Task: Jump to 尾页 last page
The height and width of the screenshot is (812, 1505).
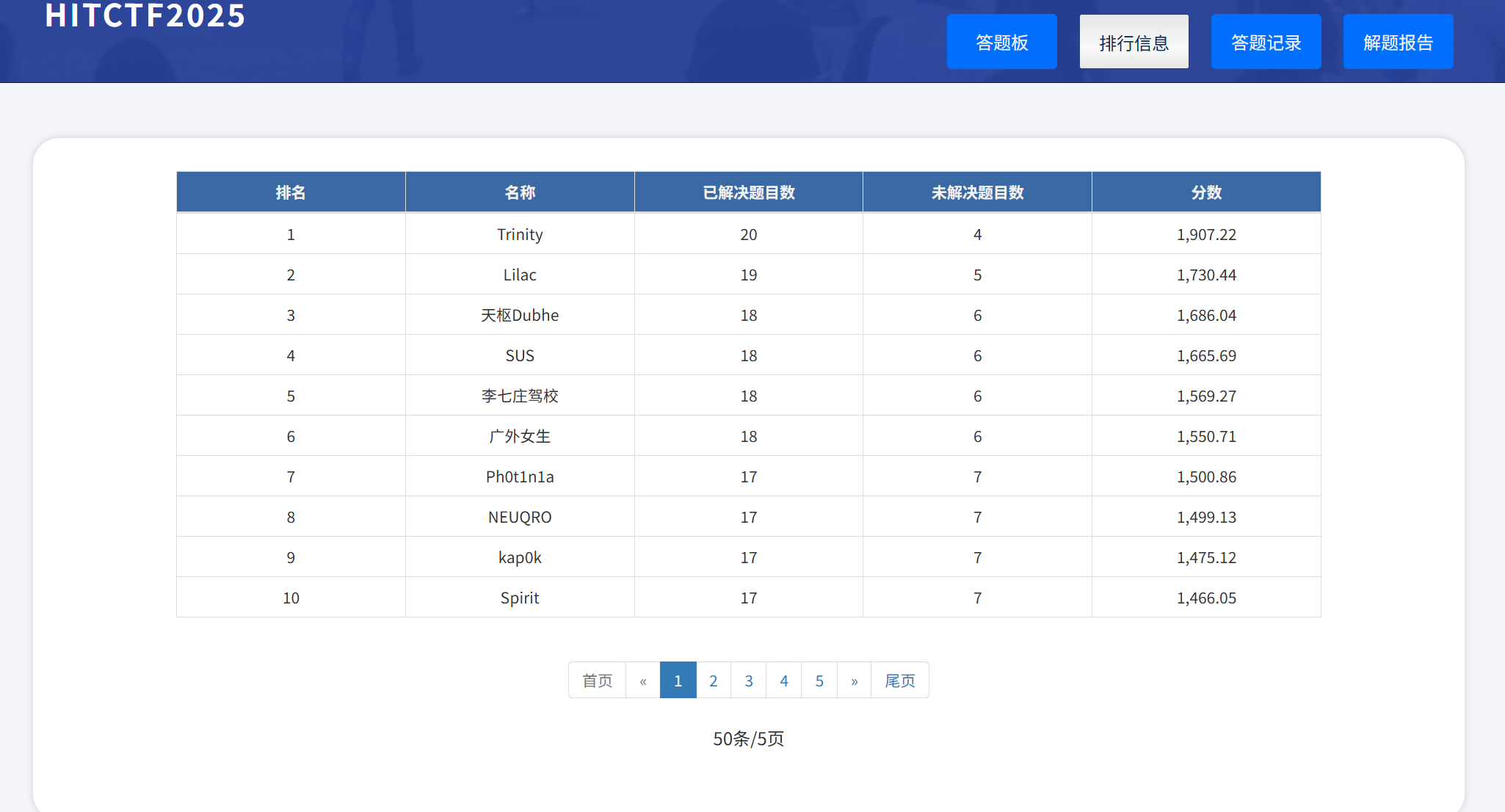Action: pos(899,681)
